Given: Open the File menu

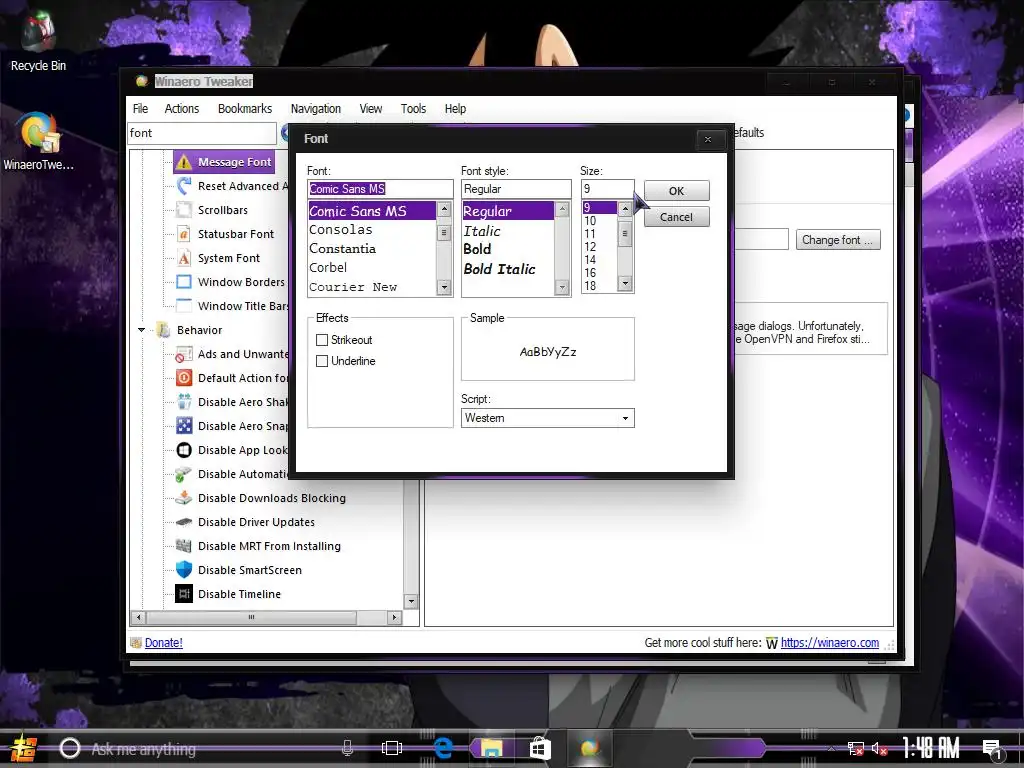Looking at the screenshot, I should tap(140, 108).
